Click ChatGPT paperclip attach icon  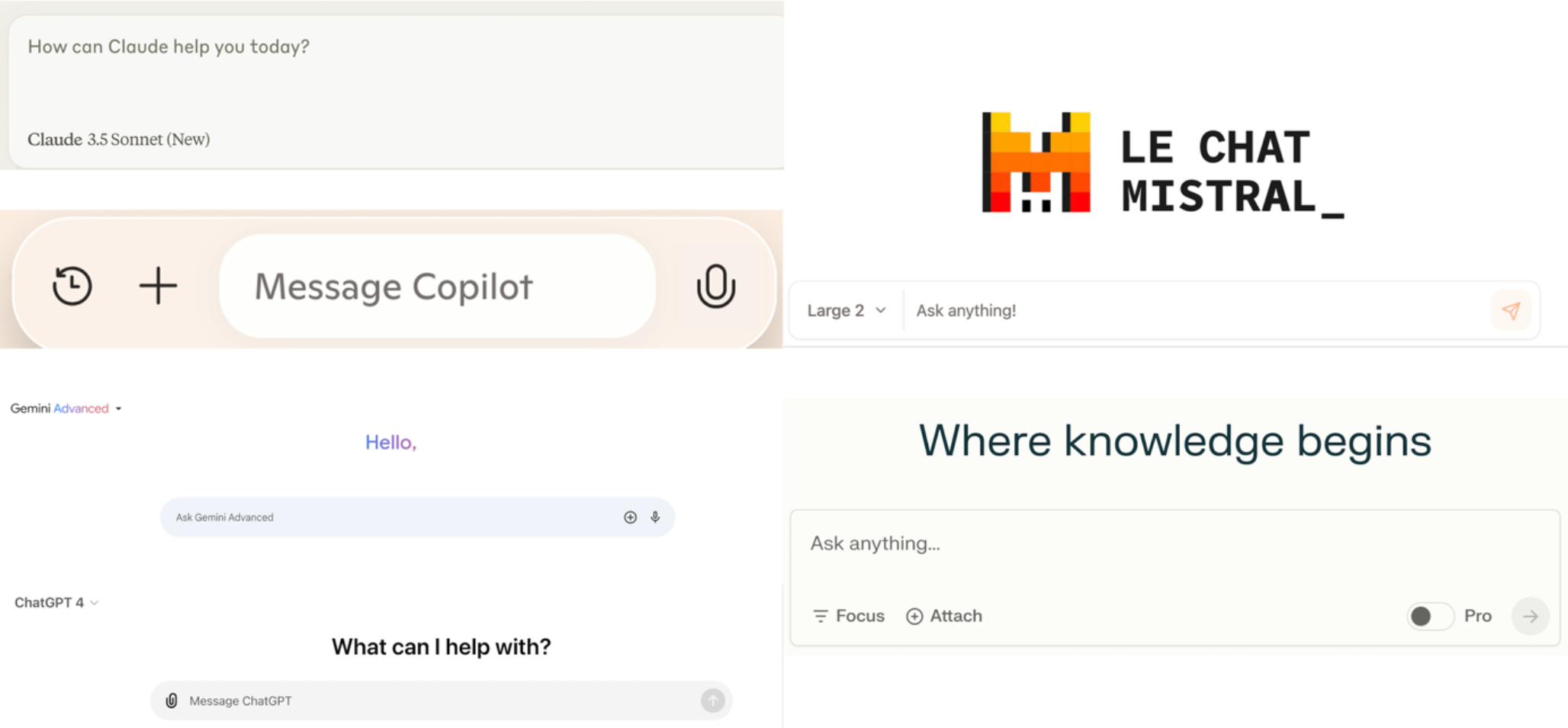172,701
